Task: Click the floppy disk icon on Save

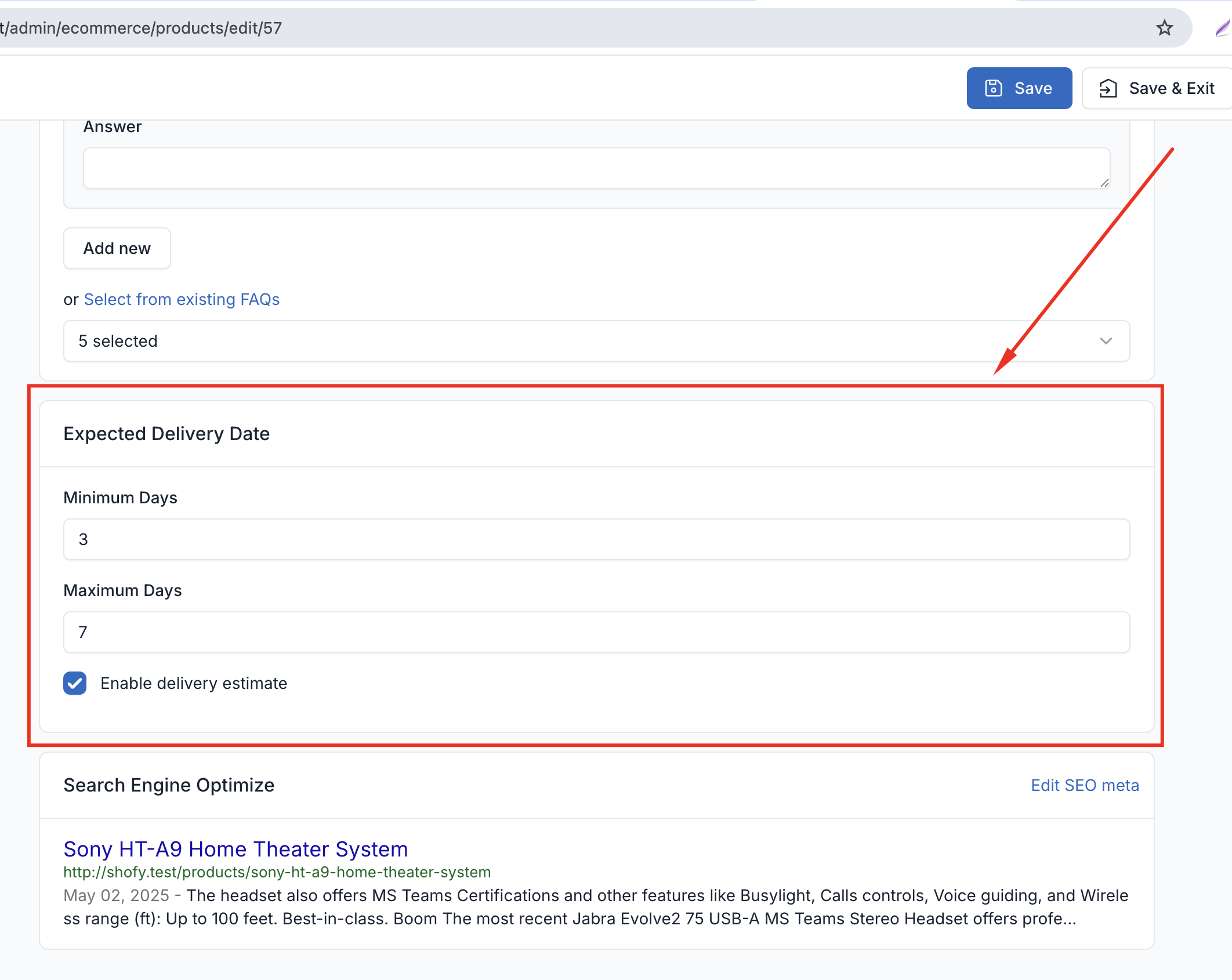Action: click(994, 88)
